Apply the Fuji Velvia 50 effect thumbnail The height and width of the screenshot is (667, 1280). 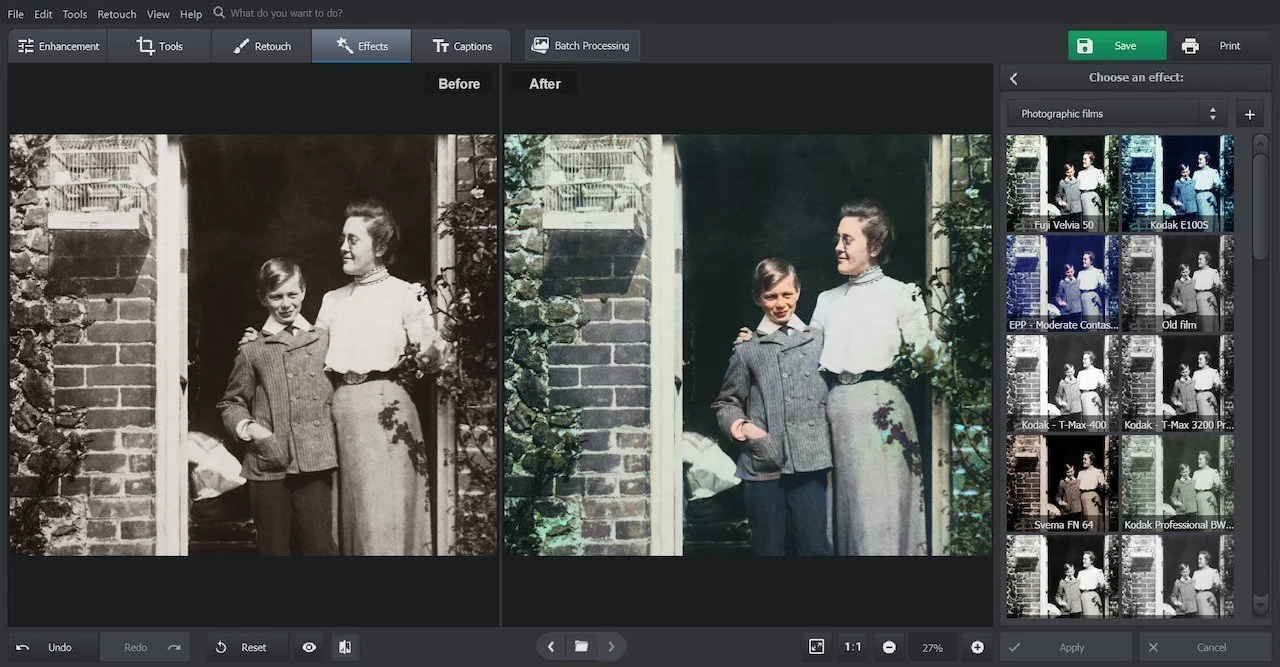pyautogui.click(x=1063, y=184)
